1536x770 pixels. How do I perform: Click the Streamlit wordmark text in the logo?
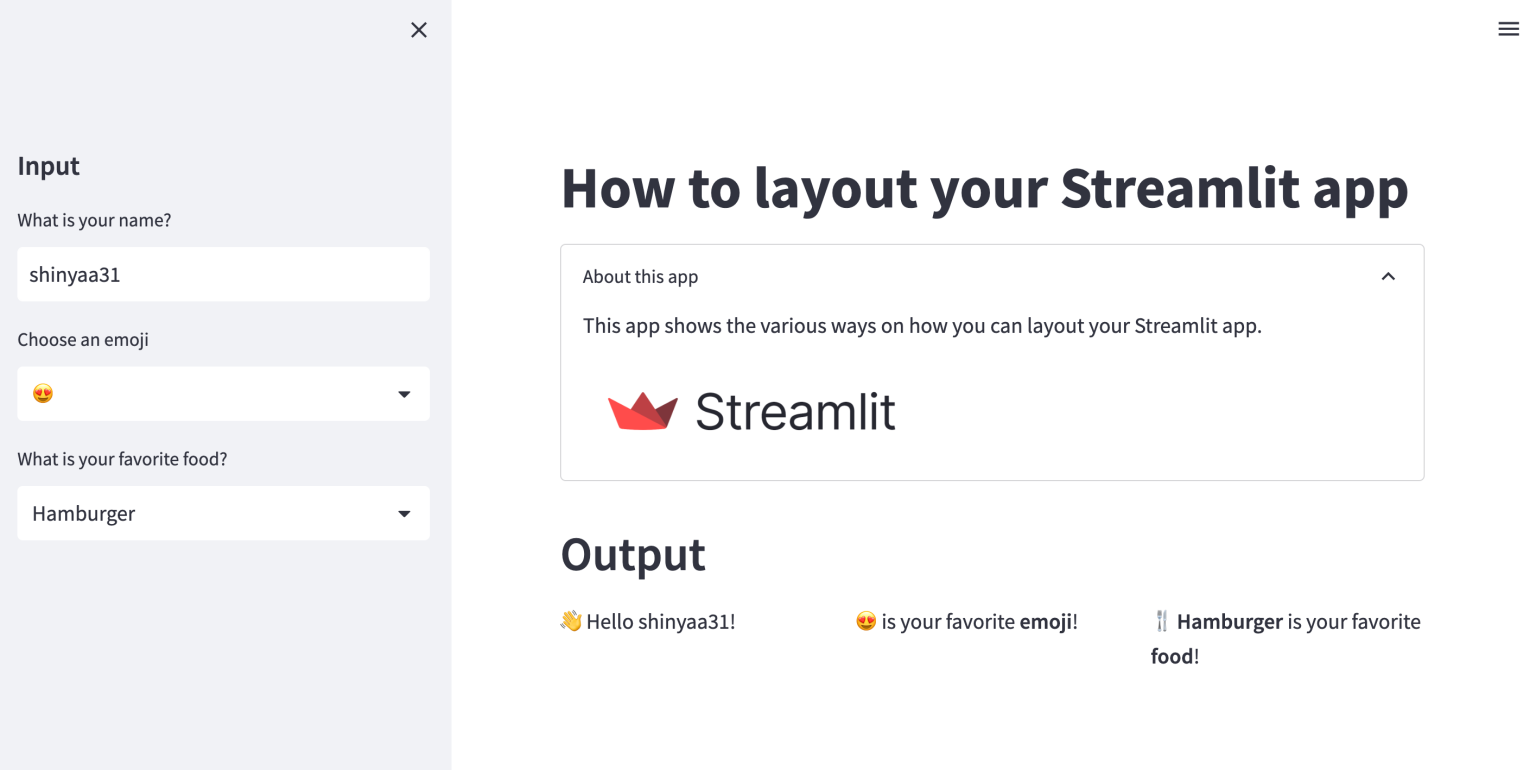795,411
